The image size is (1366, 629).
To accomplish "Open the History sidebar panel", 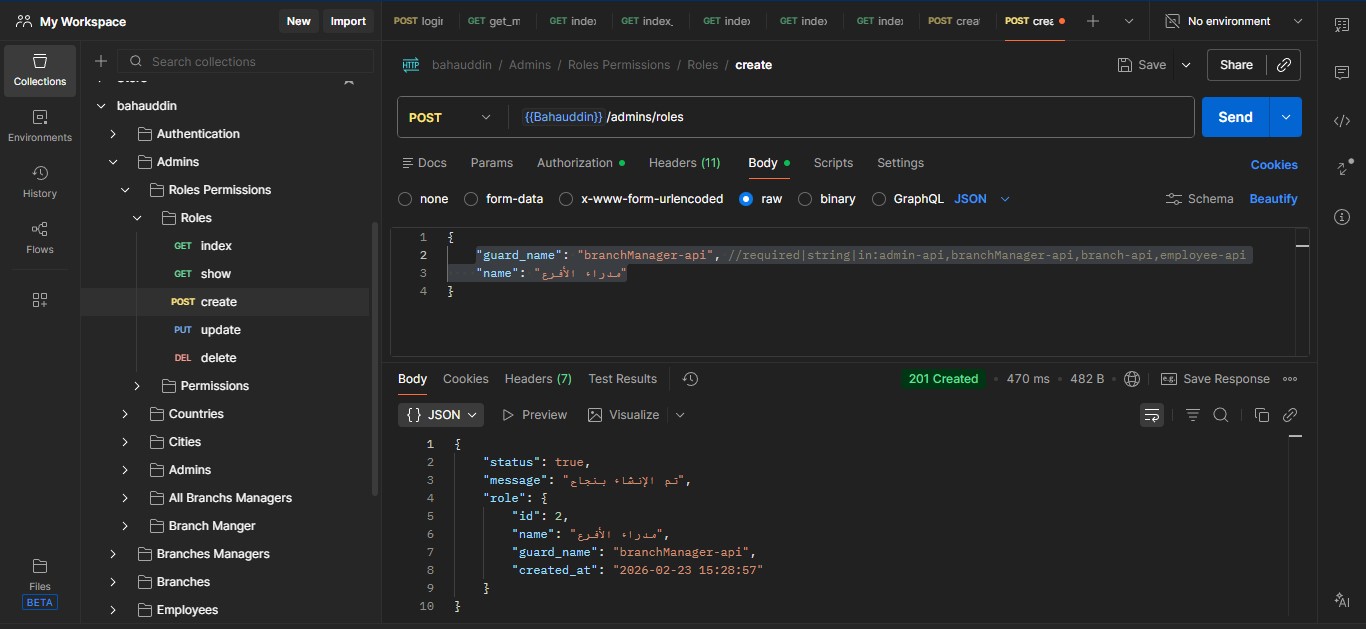I will (x=40, y=181).
